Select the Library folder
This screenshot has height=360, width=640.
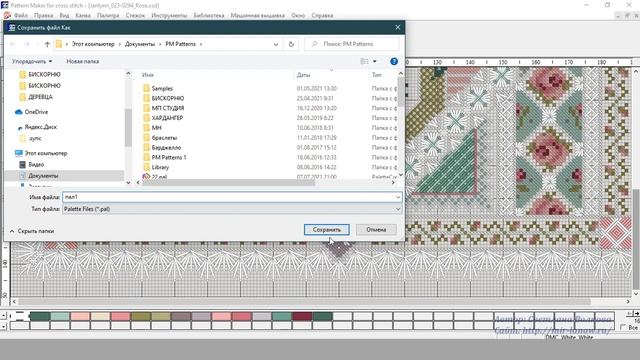click(160, 167)
